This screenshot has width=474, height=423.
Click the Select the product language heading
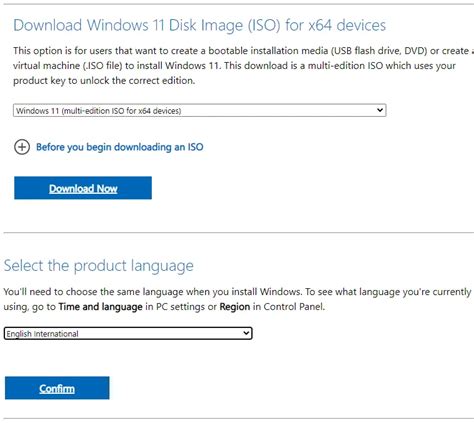[x=99, y=266]
